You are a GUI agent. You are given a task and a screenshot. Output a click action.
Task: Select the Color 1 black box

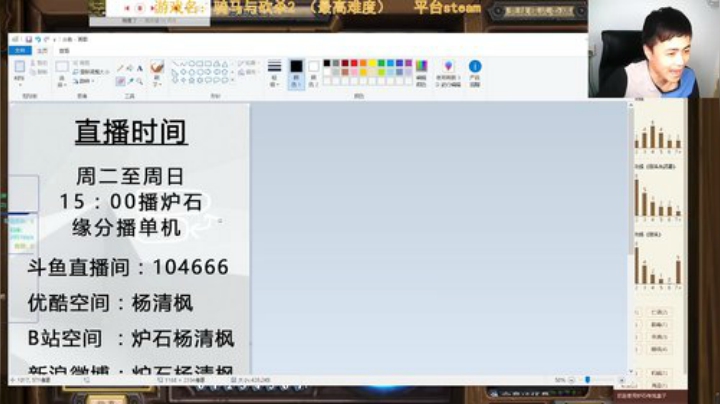pyautogui.click(x=296, y=73)
